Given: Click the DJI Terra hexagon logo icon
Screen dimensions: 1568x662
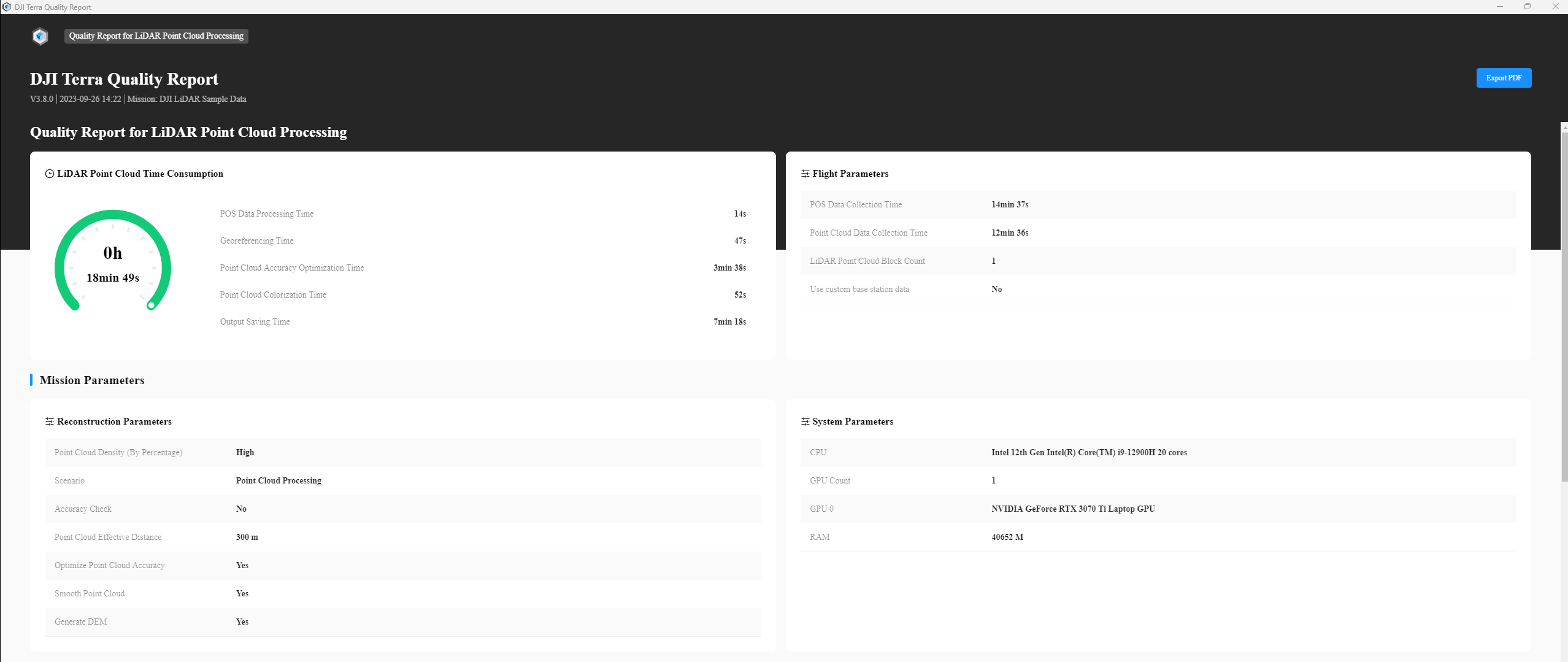Looking at the screenshot, I should [40, 36].
